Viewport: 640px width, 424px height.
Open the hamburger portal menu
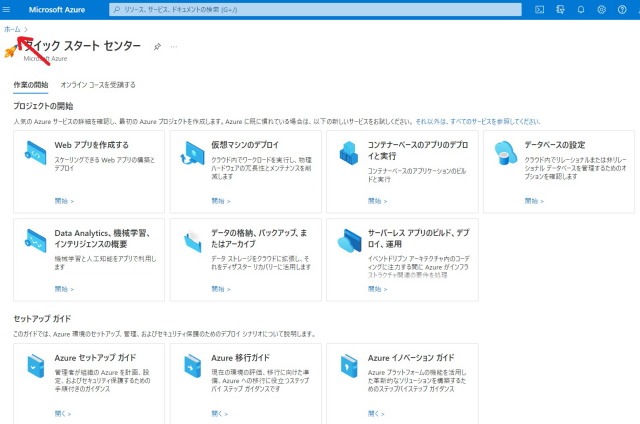[6, 9]
